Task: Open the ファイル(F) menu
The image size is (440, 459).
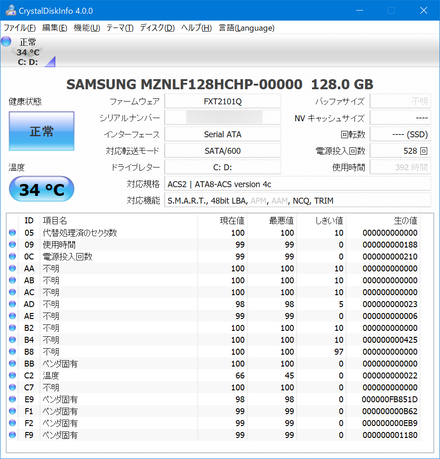Action: coord(19,28)
